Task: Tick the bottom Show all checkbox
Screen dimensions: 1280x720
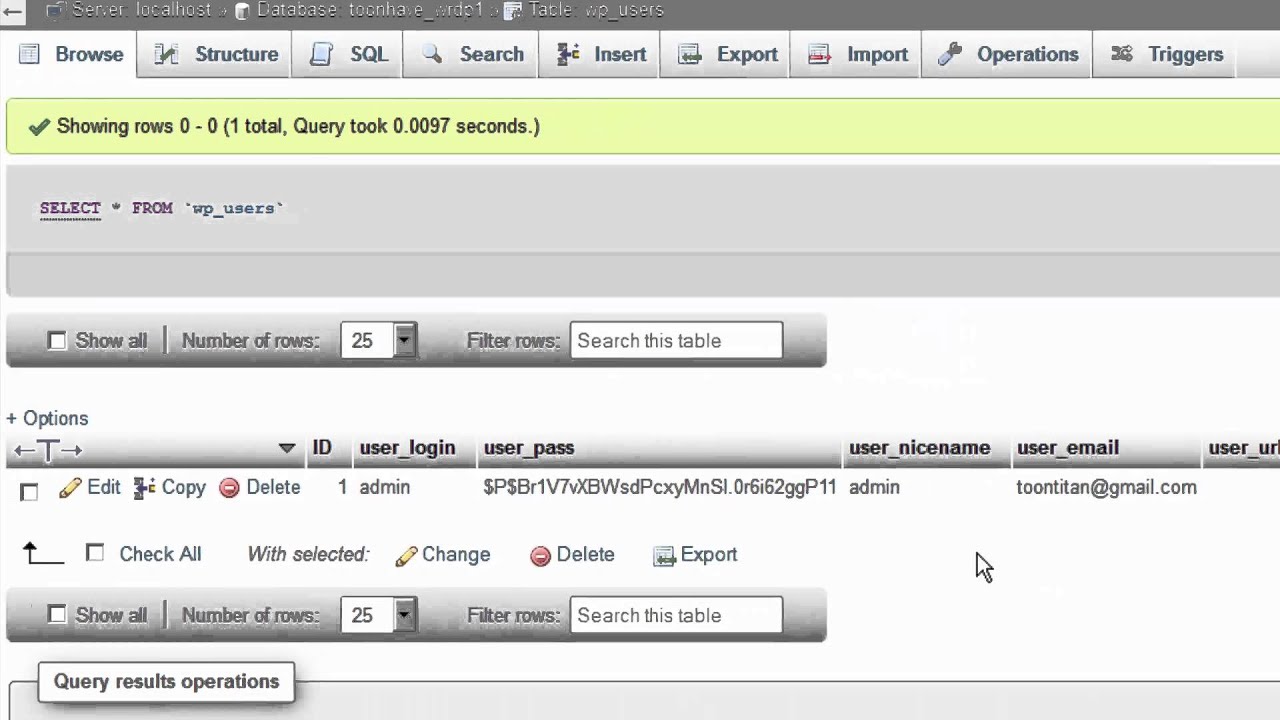Action: [57, 614]
